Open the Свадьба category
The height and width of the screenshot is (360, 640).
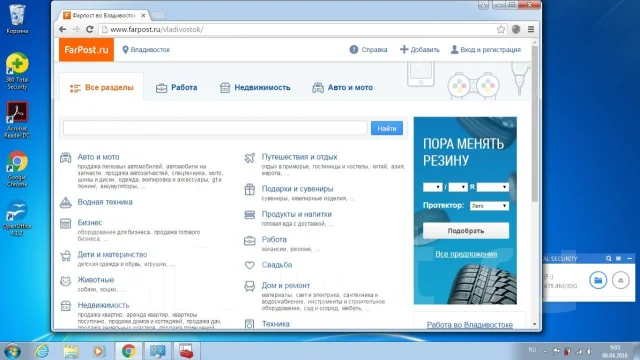tap(277, 265)
